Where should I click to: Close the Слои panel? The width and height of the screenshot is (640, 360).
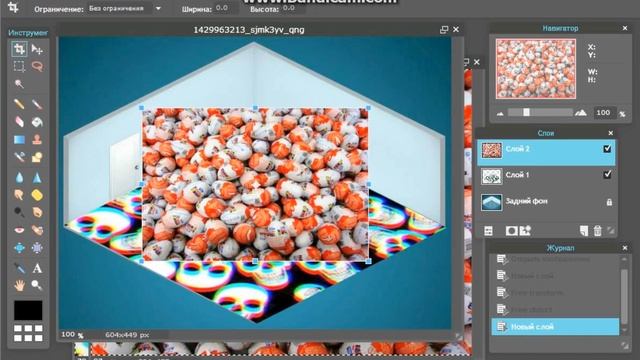[611, 133]
